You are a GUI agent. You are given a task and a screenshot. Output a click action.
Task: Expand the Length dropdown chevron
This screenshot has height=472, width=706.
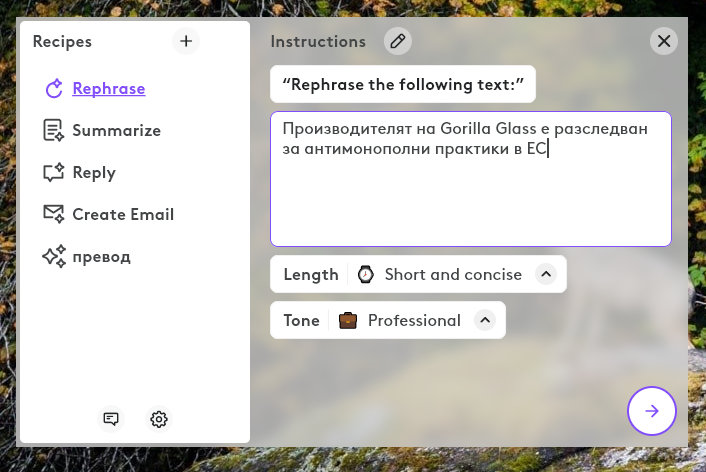[545, 274]
